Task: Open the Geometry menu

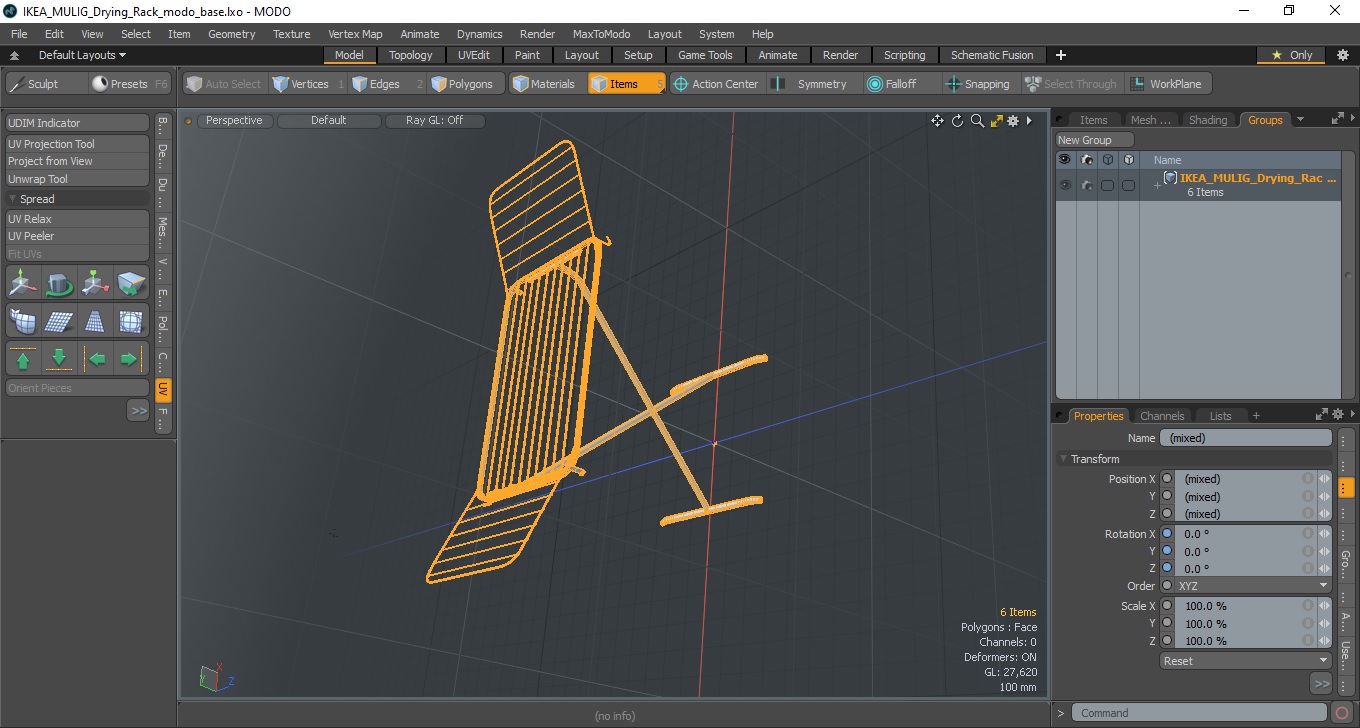Action: click(232, 34)
